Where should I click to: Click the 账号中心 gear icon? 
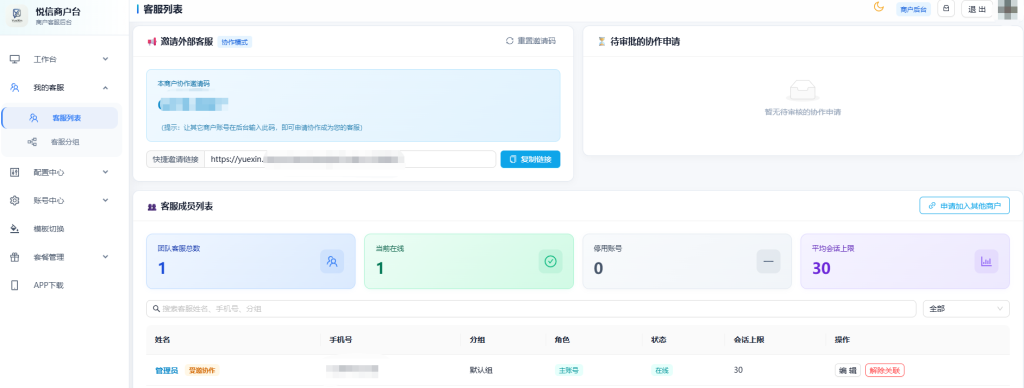click(15, 201)
